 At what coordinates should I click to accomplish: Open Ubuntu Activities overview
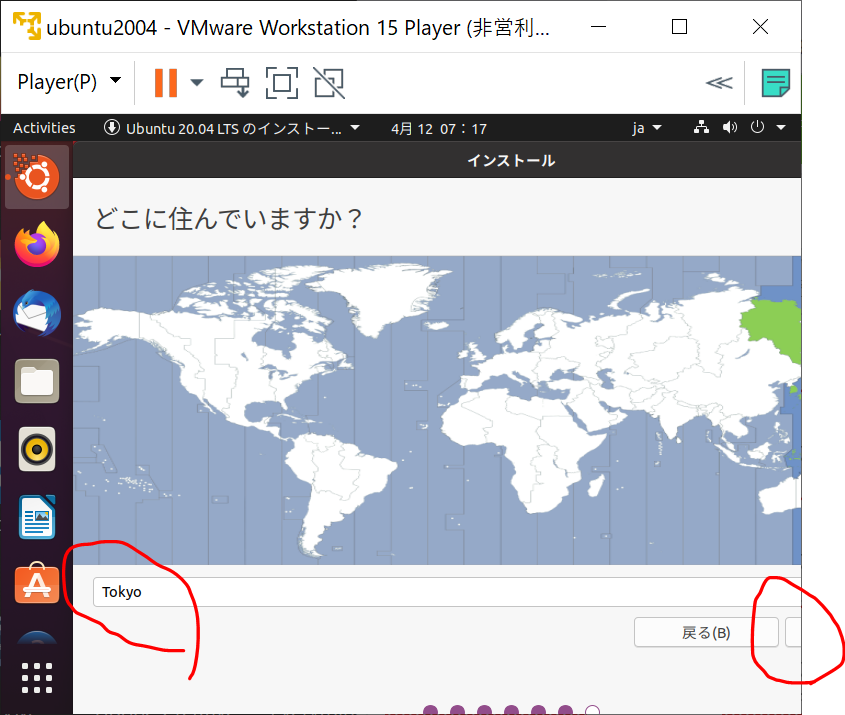click(44, 128)
